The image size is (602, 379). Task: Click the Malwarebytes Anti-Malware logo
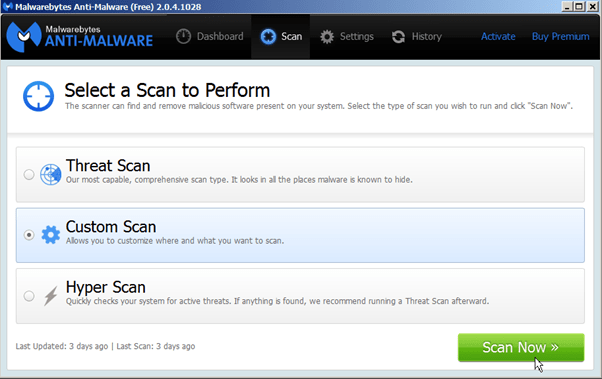[80, 37]
